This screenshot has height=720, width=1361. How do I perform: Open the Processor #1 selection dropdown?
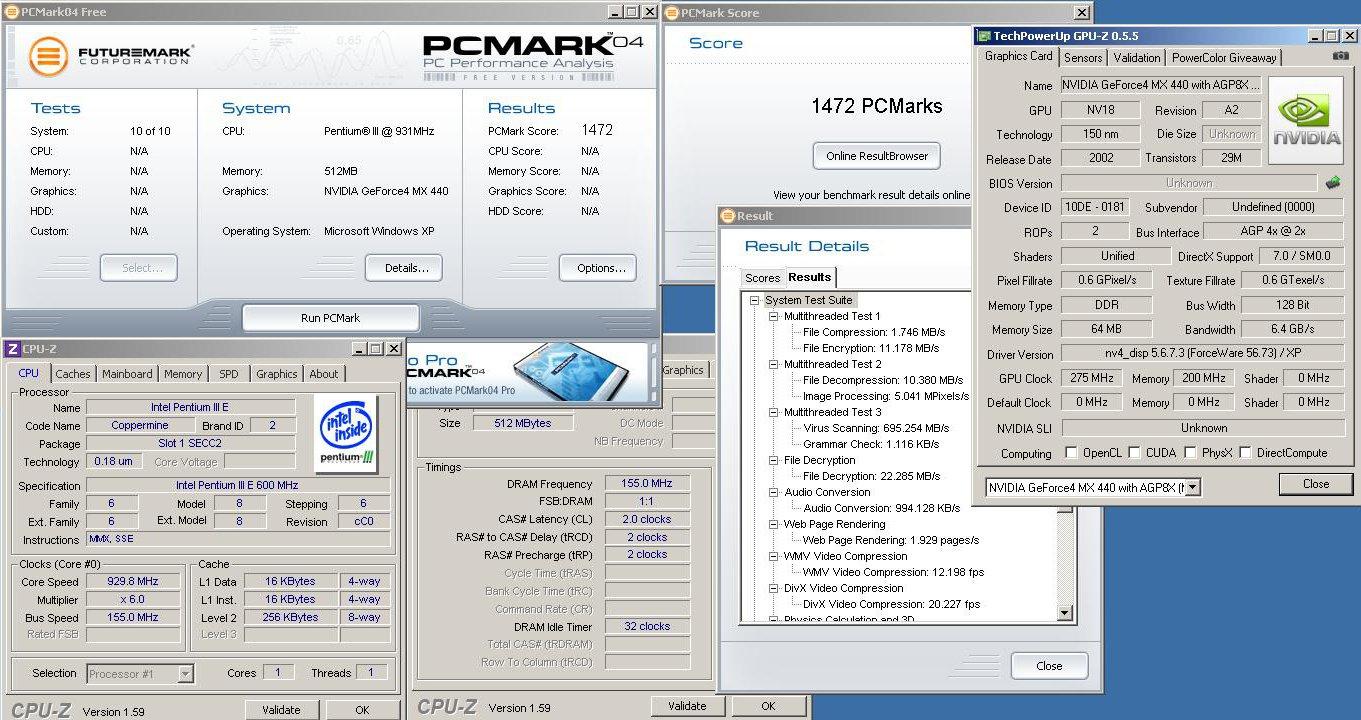tap(185, 674)
